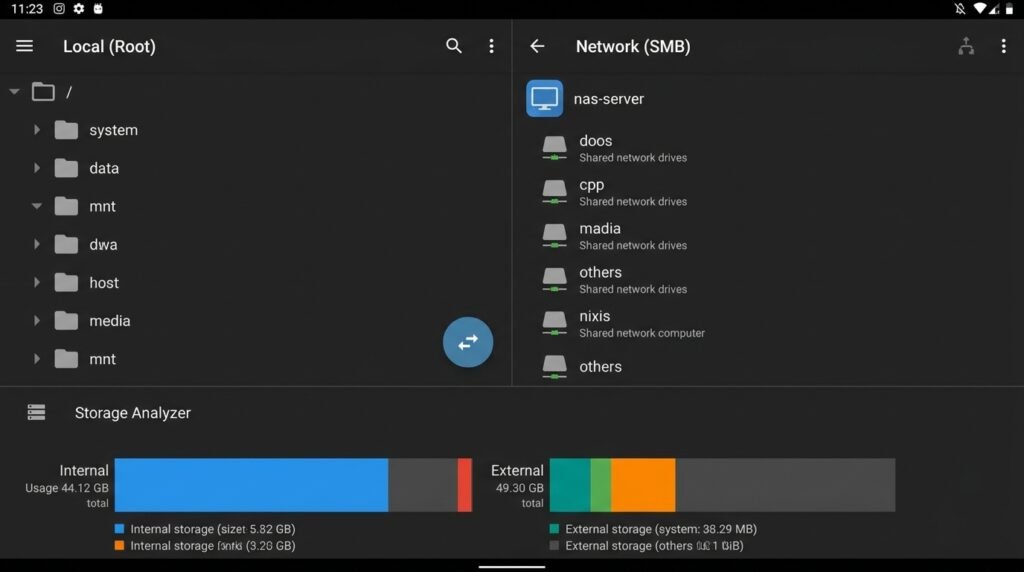Select the root folder icon
The height and width of the screenshot is (572, 1024).
pyautogui.click(x=43, y=92)
